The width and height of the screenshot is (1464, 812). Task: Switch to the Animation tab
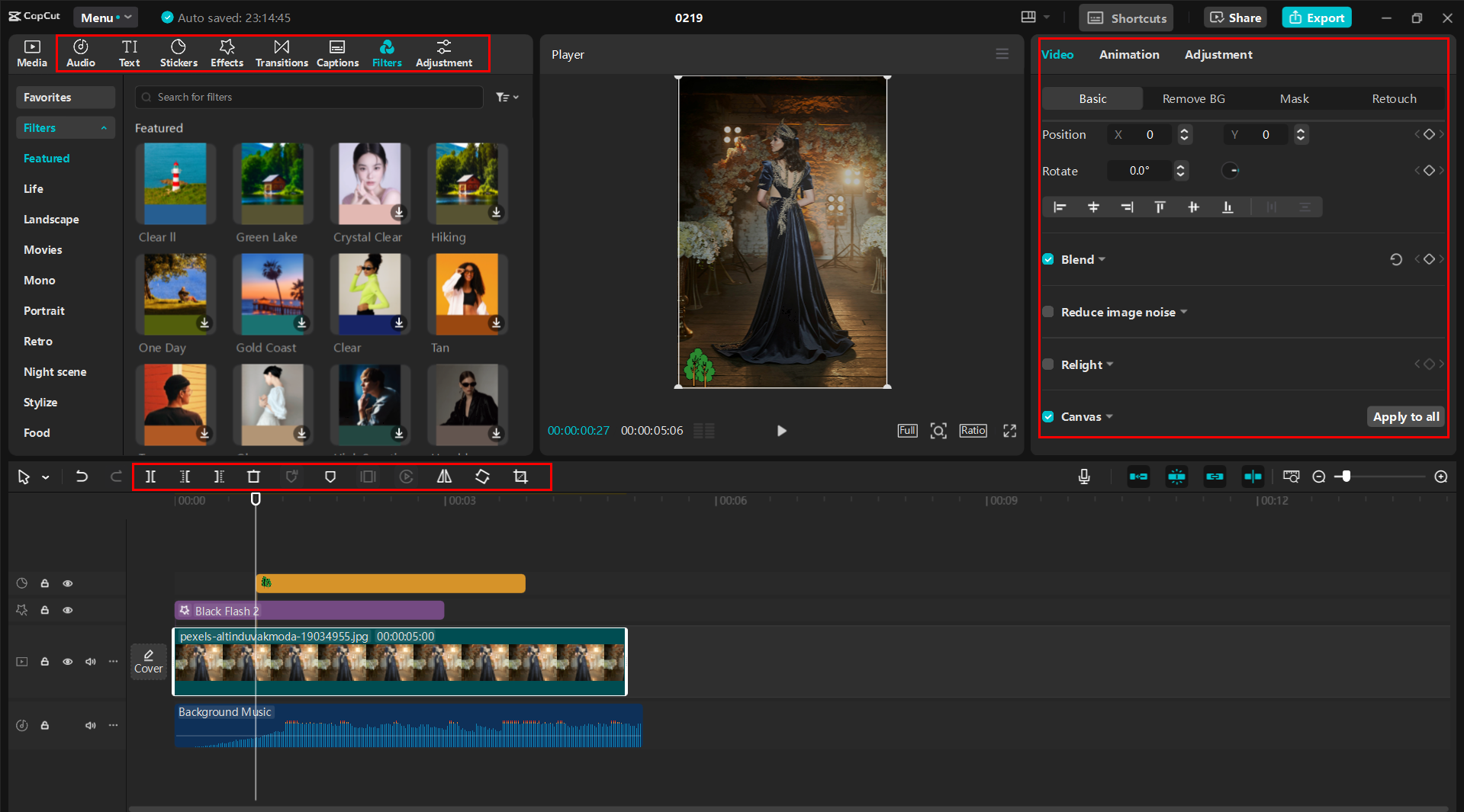[x=1128, y=54]
